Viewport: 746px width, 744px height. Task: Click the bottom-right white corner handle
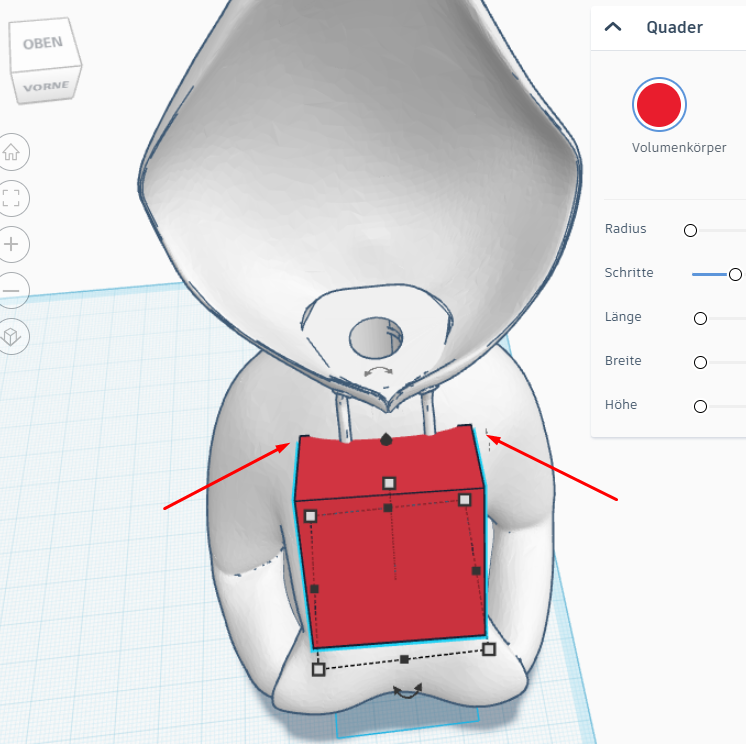tap(489, 649)
